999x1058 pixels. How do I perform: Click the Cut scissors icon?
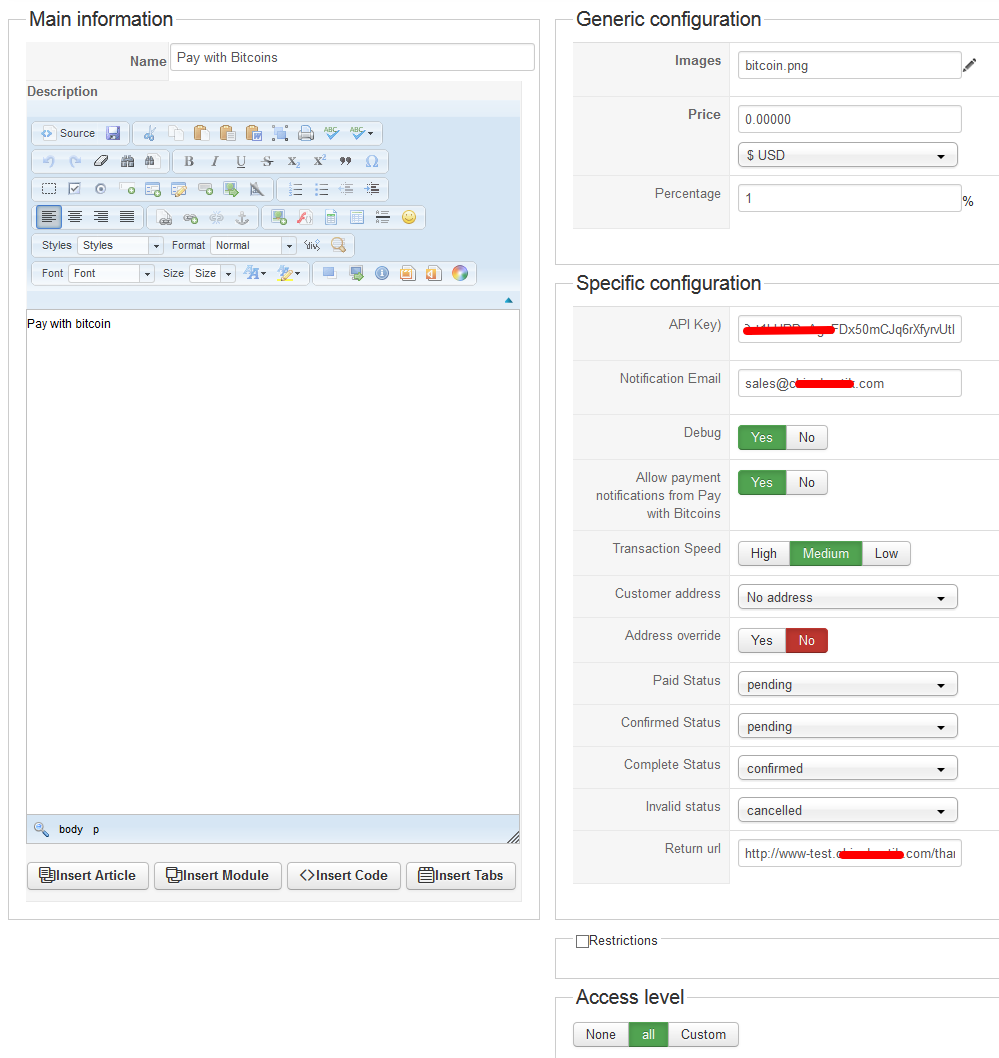(x=150, y=134)
